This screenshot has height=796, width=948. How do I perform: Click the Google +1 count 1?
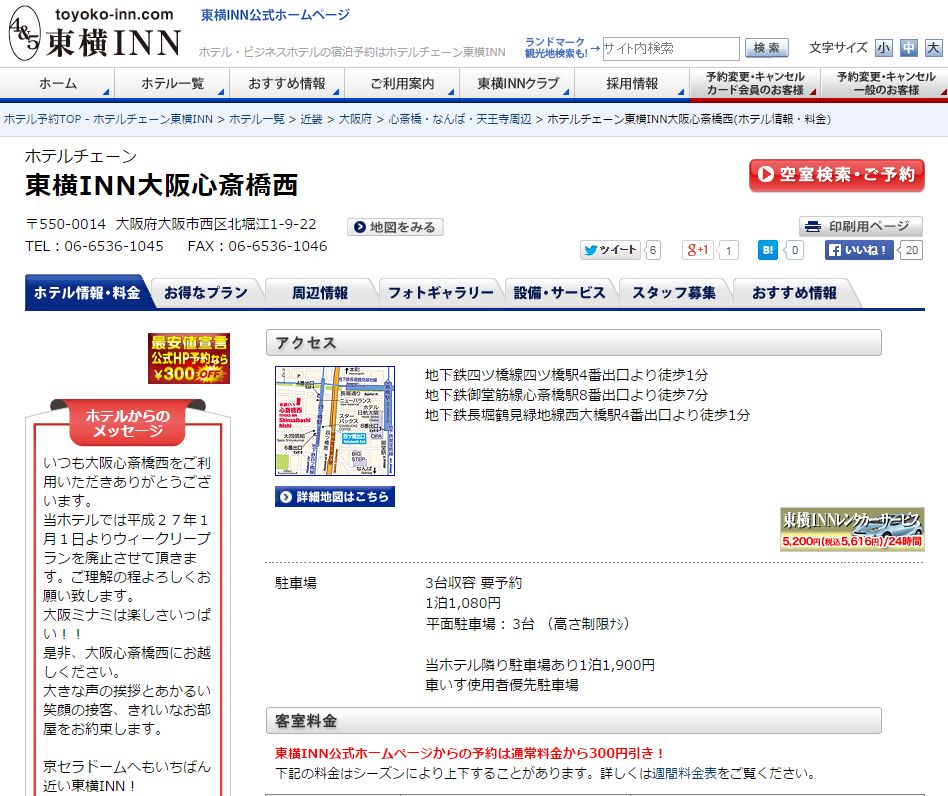(x=729, y=250)
